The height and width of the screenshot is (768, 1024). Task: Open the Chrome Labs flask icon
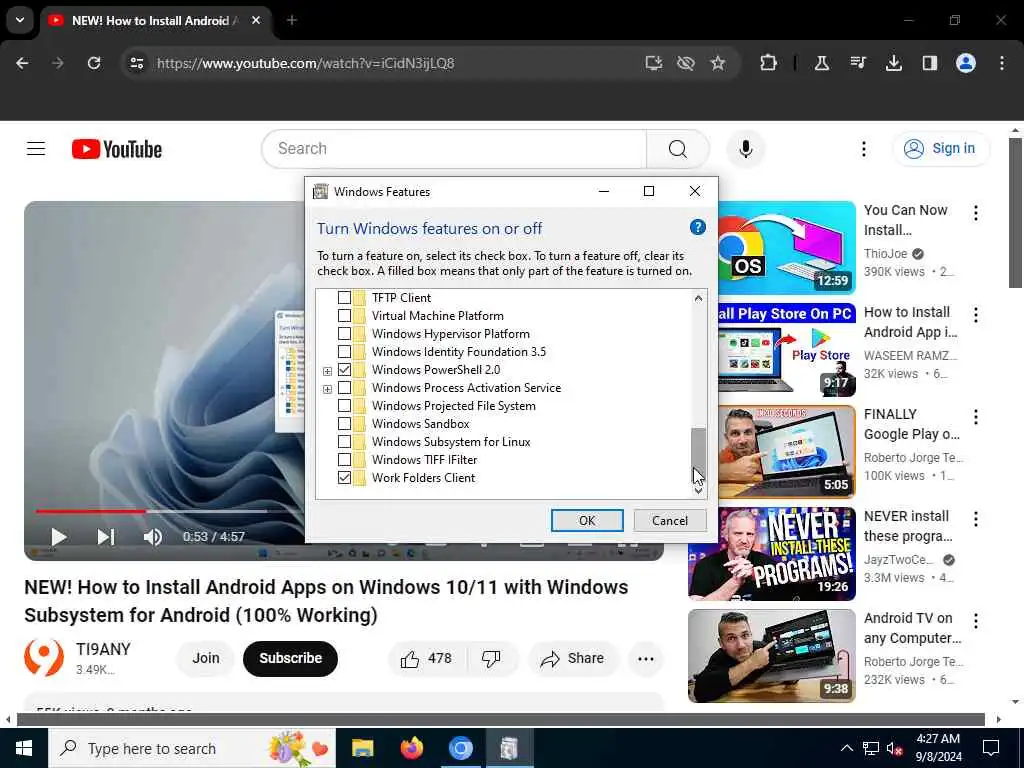pyautogui.click(x=822, y=63)
